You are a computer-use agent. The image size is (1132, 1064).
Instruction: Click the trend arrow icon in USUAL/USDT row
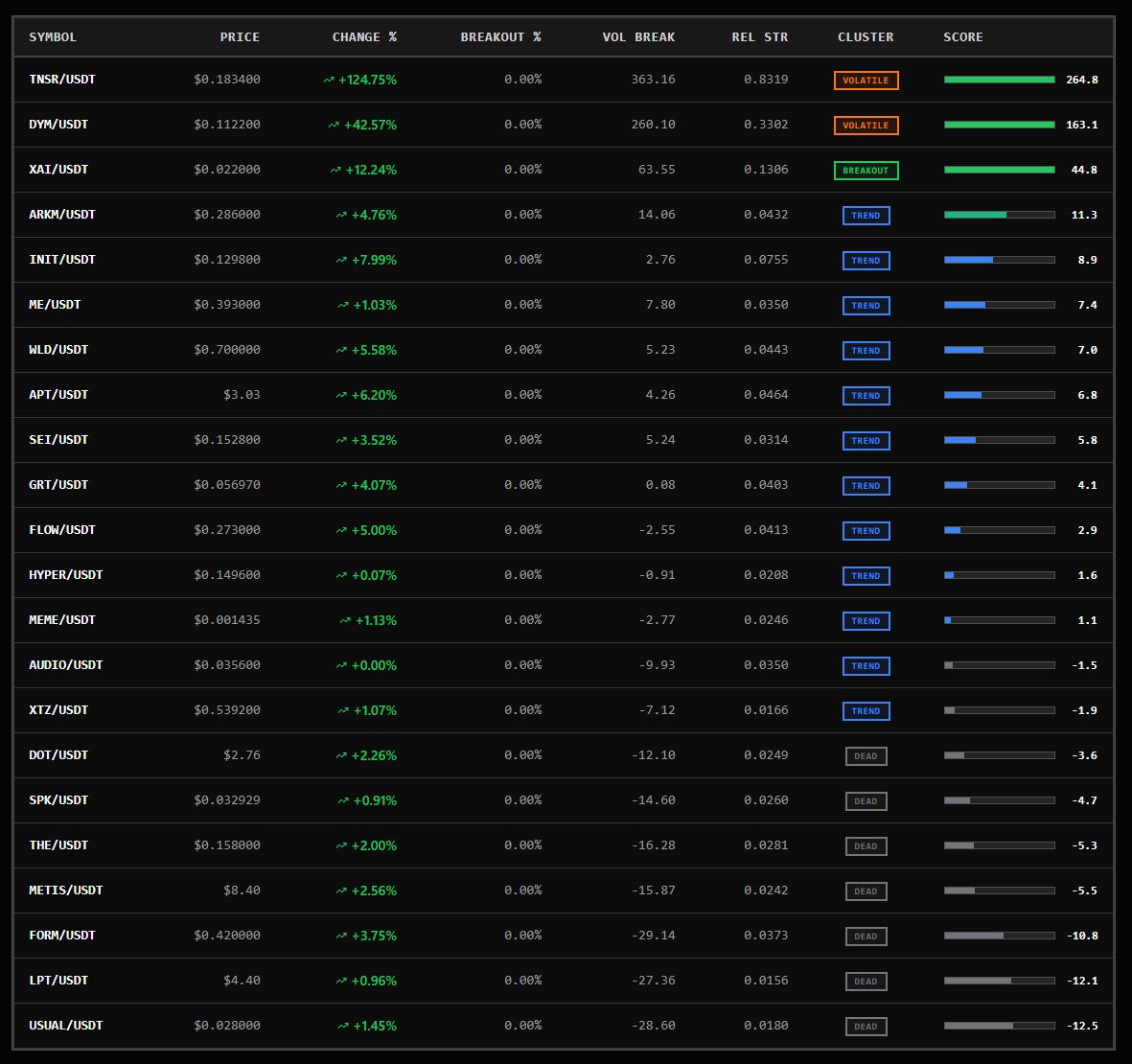pyautogui.click(x=344, y=1026)
